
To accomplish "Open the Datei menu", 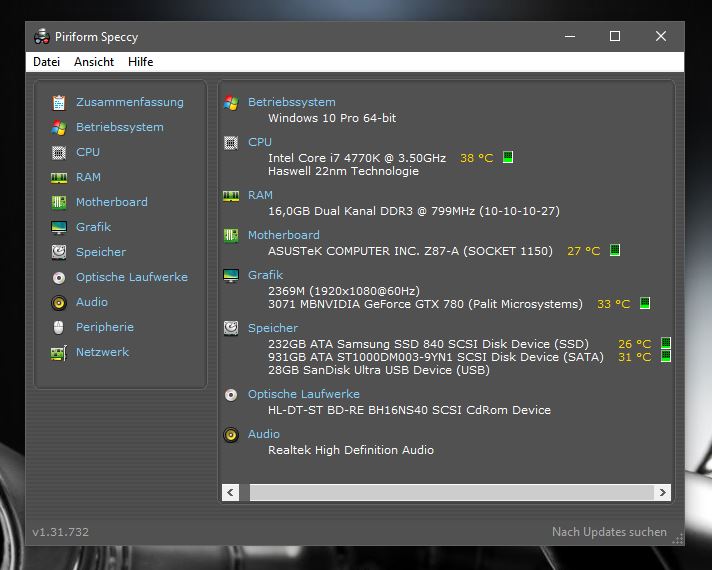I will pyautogui.click(x=46, y=62).
